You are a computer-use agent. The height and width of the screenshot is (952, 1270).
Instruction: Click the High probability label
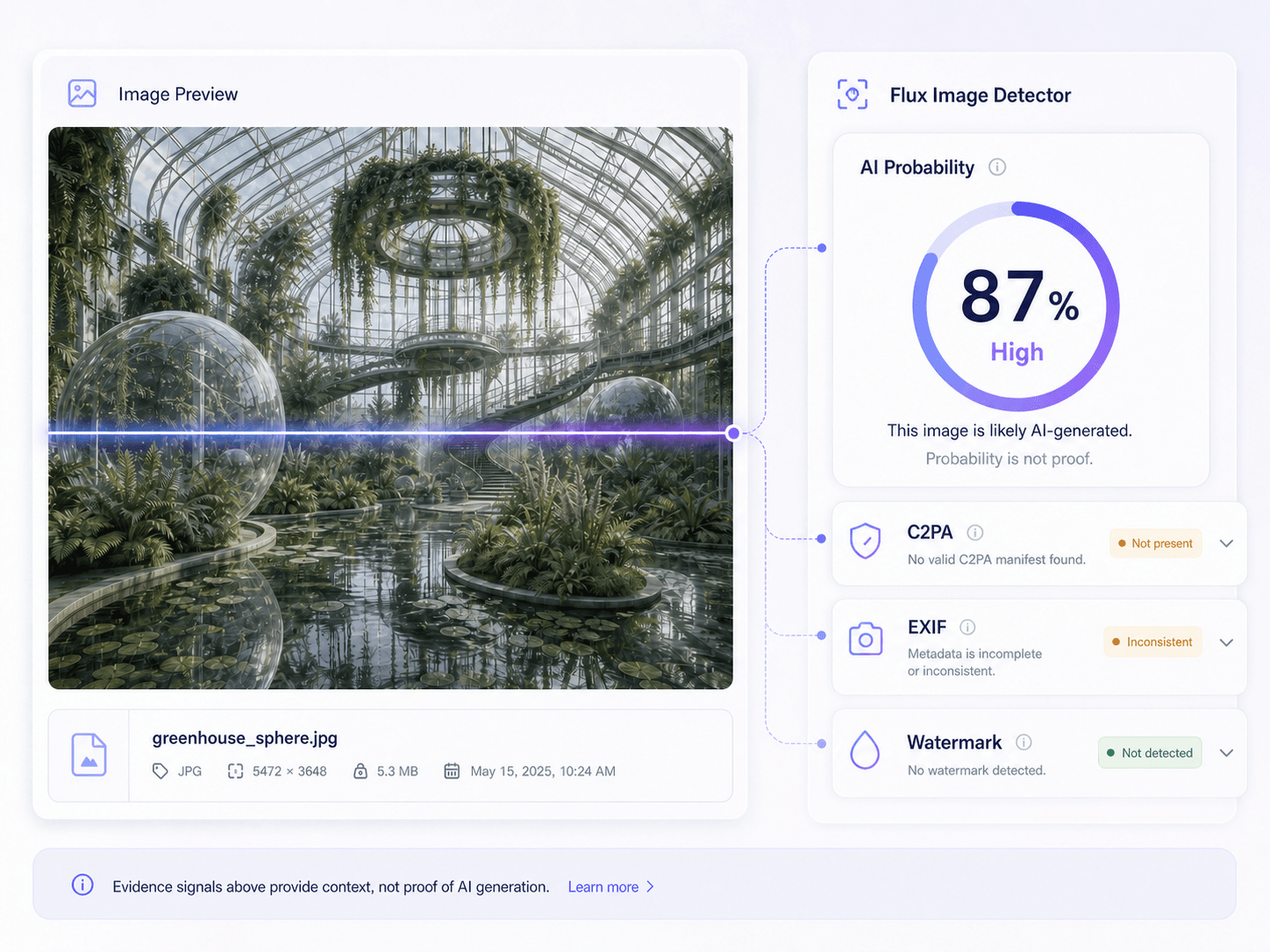coord(1017,352)
